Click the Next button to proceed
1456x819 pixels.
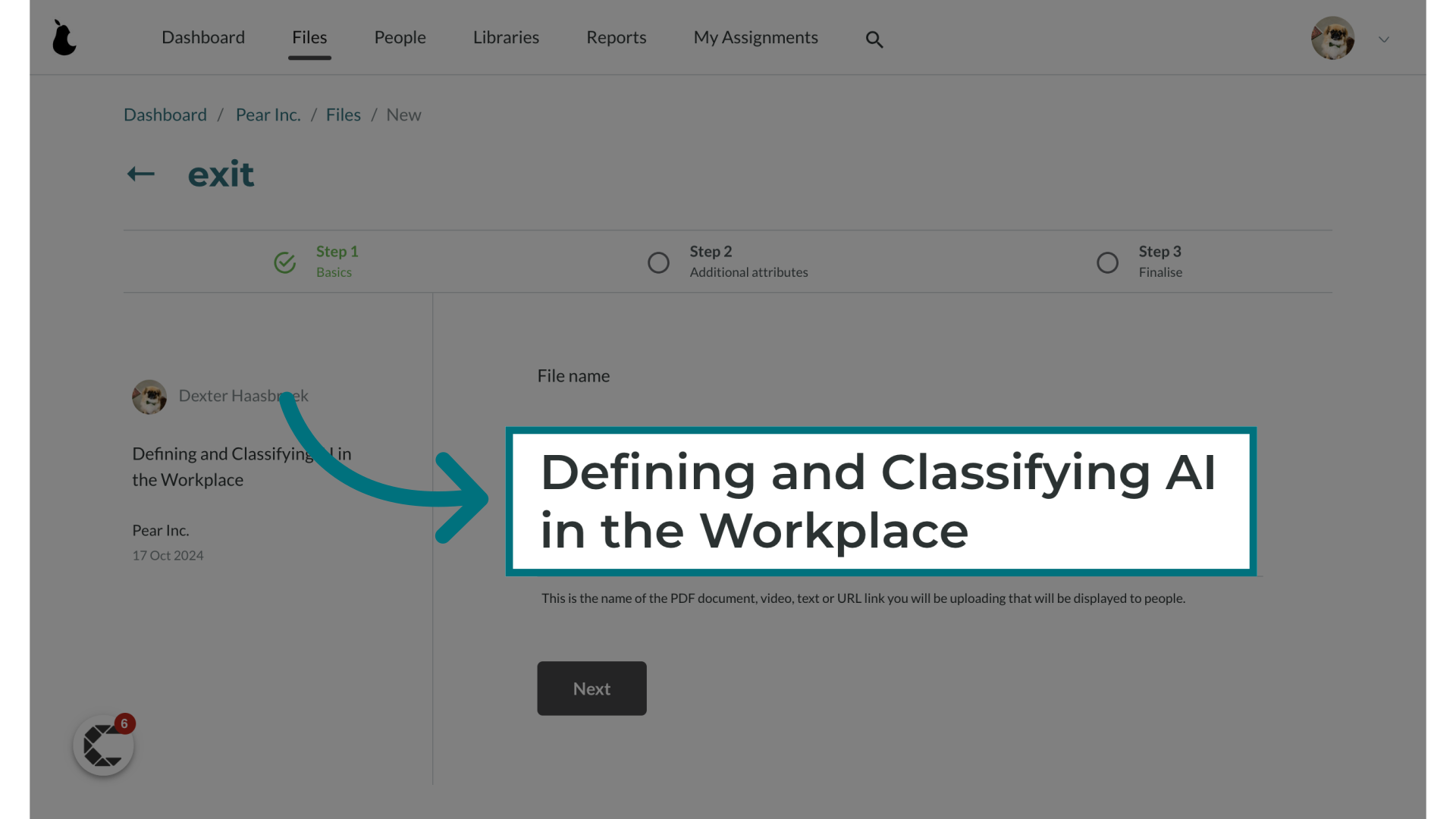pos(591,688)
